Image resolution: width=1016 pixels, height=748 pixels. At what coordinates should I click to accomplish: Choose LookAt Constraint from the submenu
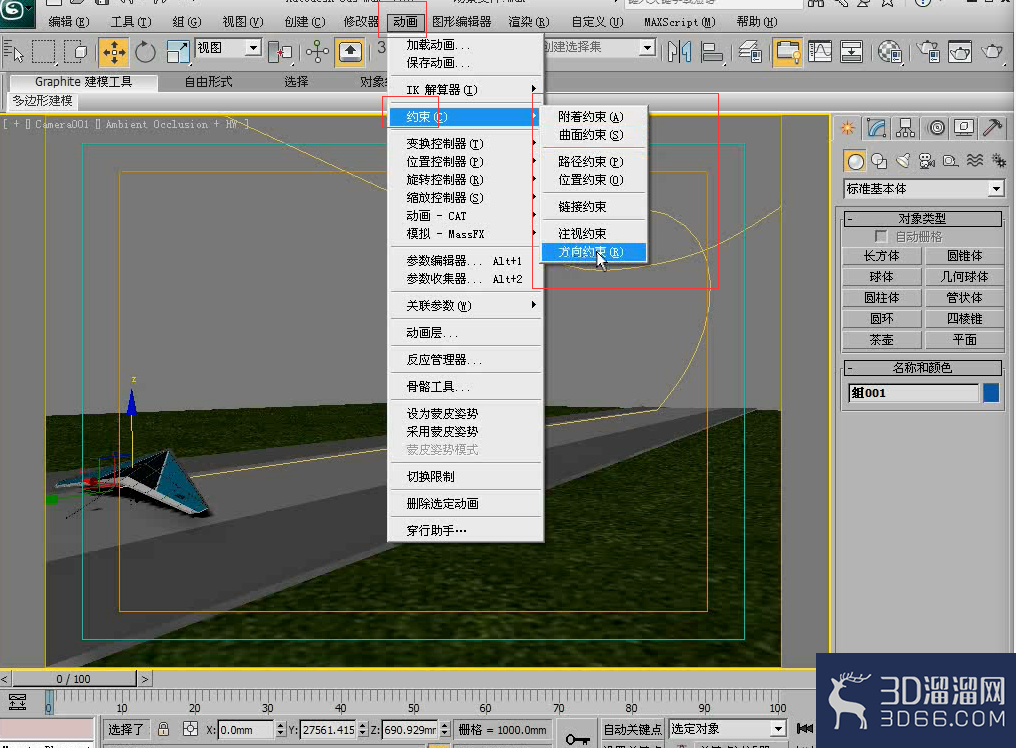tap(594, 233)
